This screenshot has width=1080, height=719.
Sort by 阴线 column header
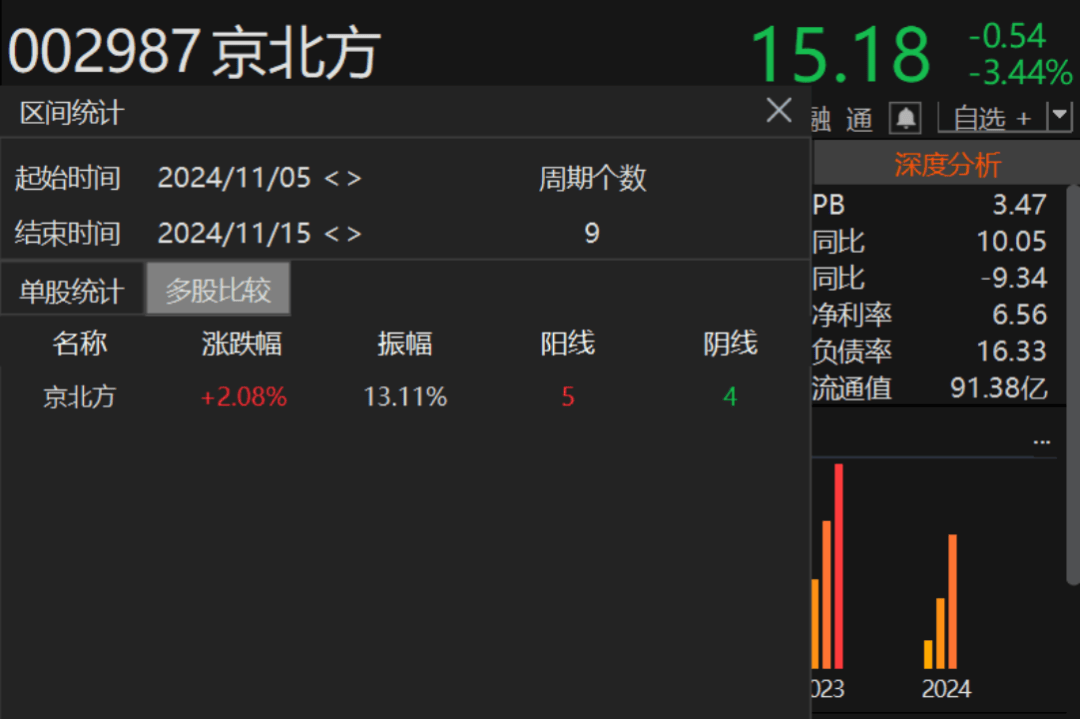click(x=730, y=343)
